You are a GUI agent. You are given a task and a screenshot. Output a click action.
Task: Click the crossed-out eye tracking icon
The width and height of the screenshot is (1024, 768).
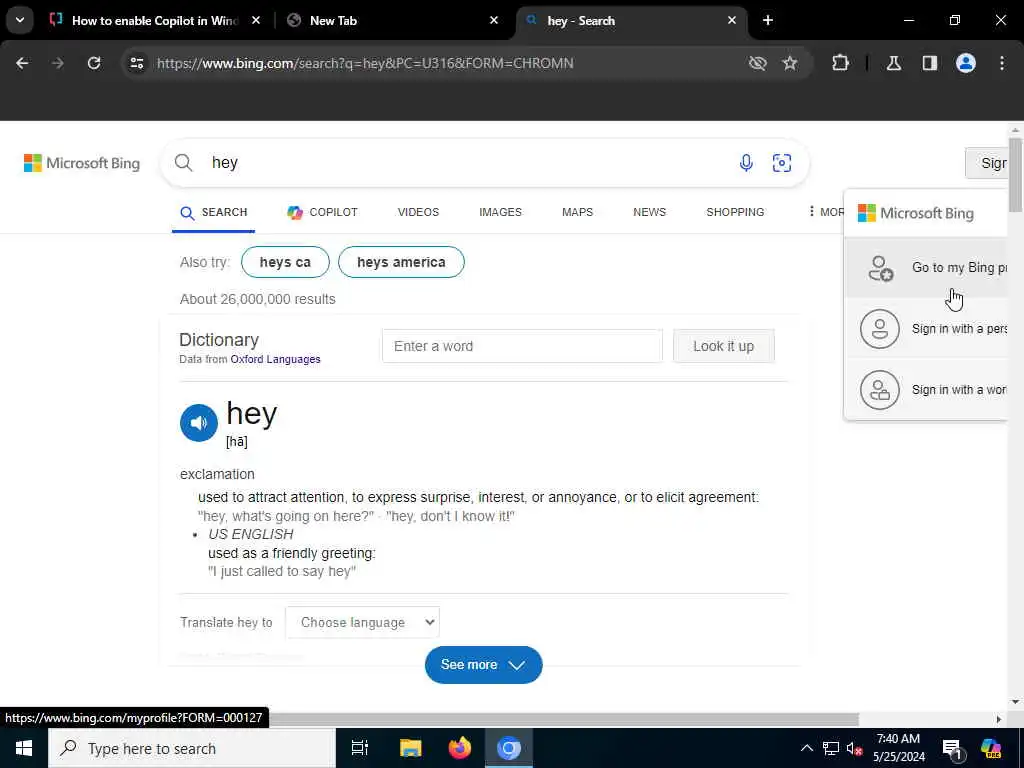pos(758,63)
